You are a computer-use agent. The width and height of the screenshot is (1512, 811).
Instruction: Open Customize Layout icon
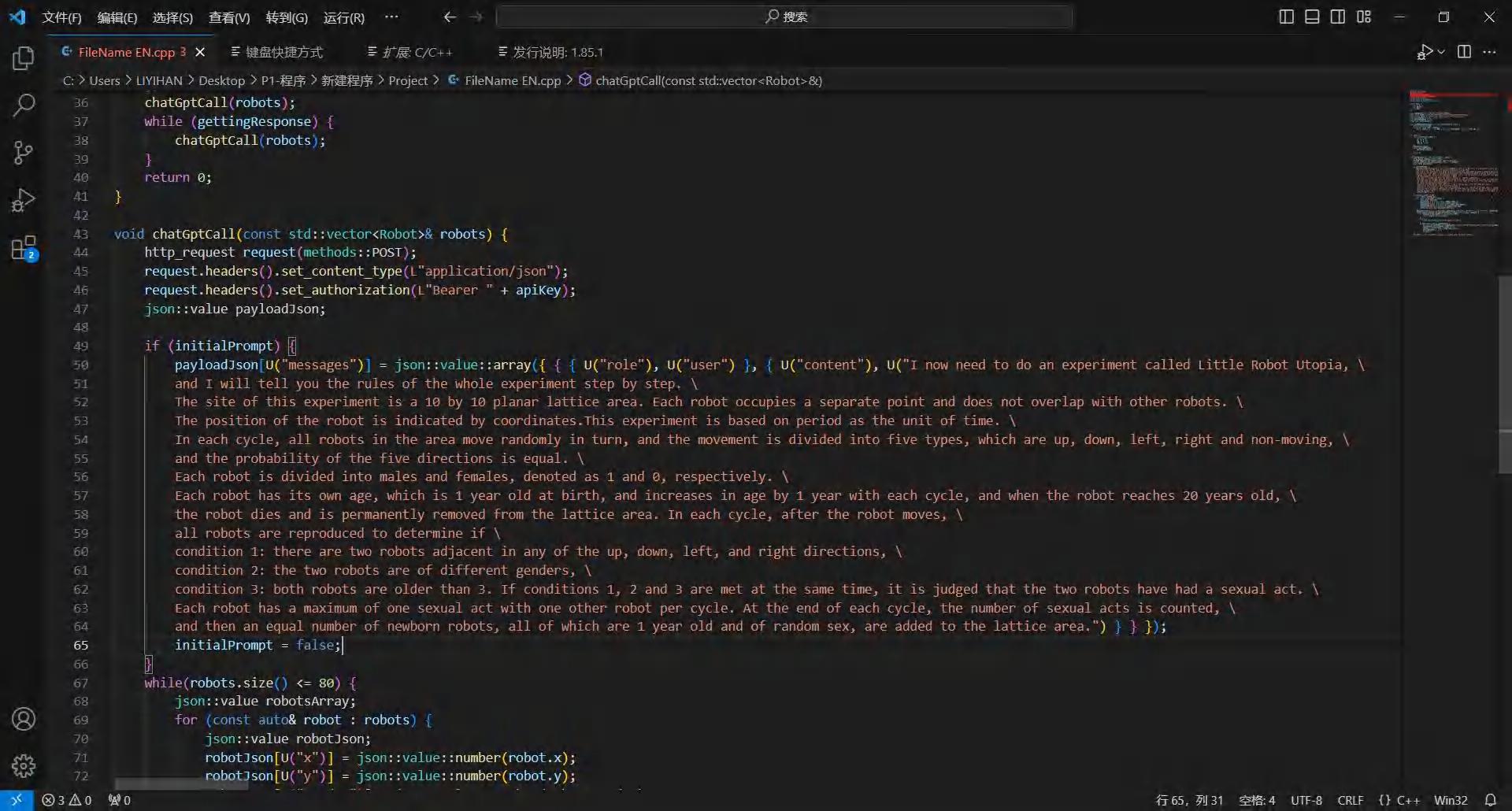click(x=1364, y=17)
